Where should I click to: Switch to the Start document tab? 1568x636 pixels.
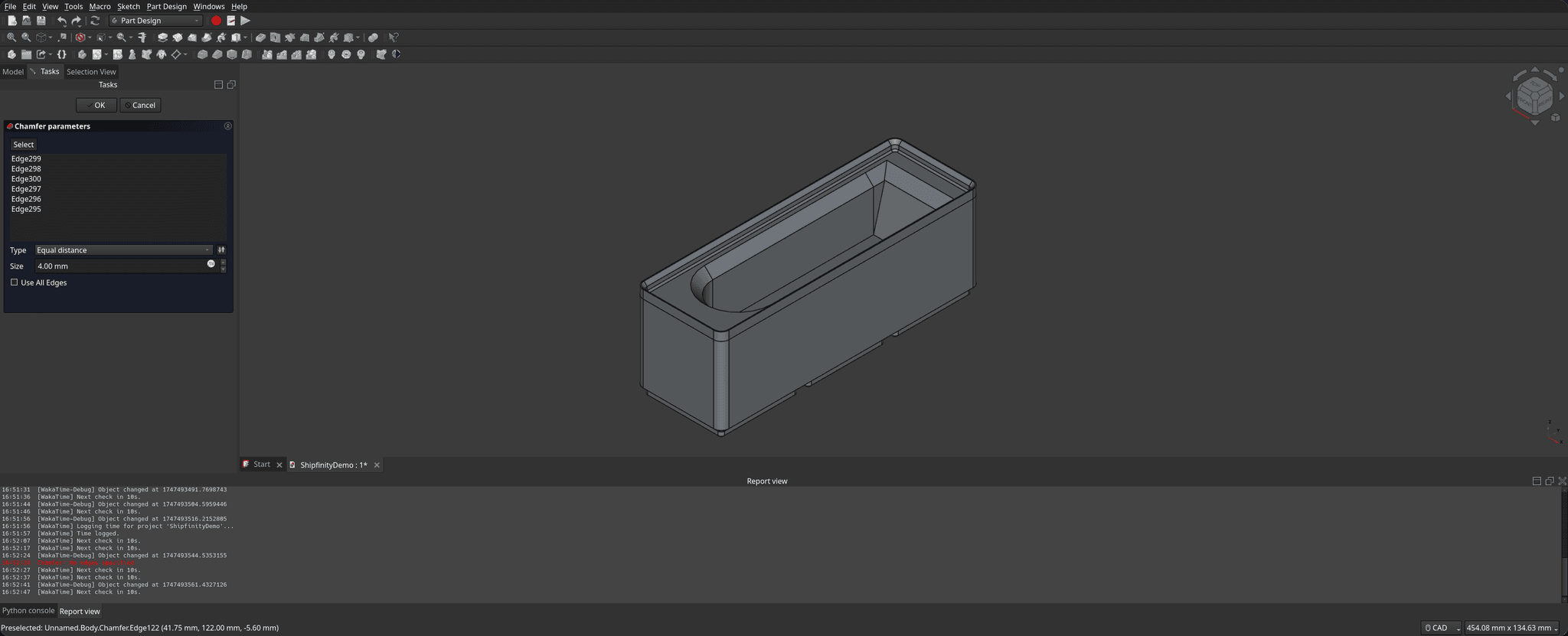click(x=261, y=465)
